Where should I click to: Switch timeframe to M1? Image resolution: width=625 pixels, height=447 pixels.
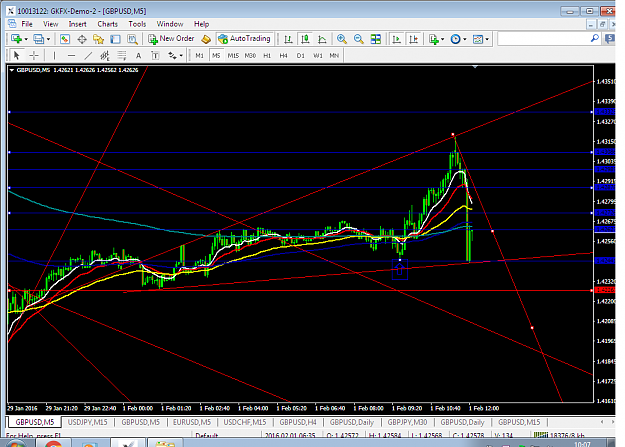(199, 55)
